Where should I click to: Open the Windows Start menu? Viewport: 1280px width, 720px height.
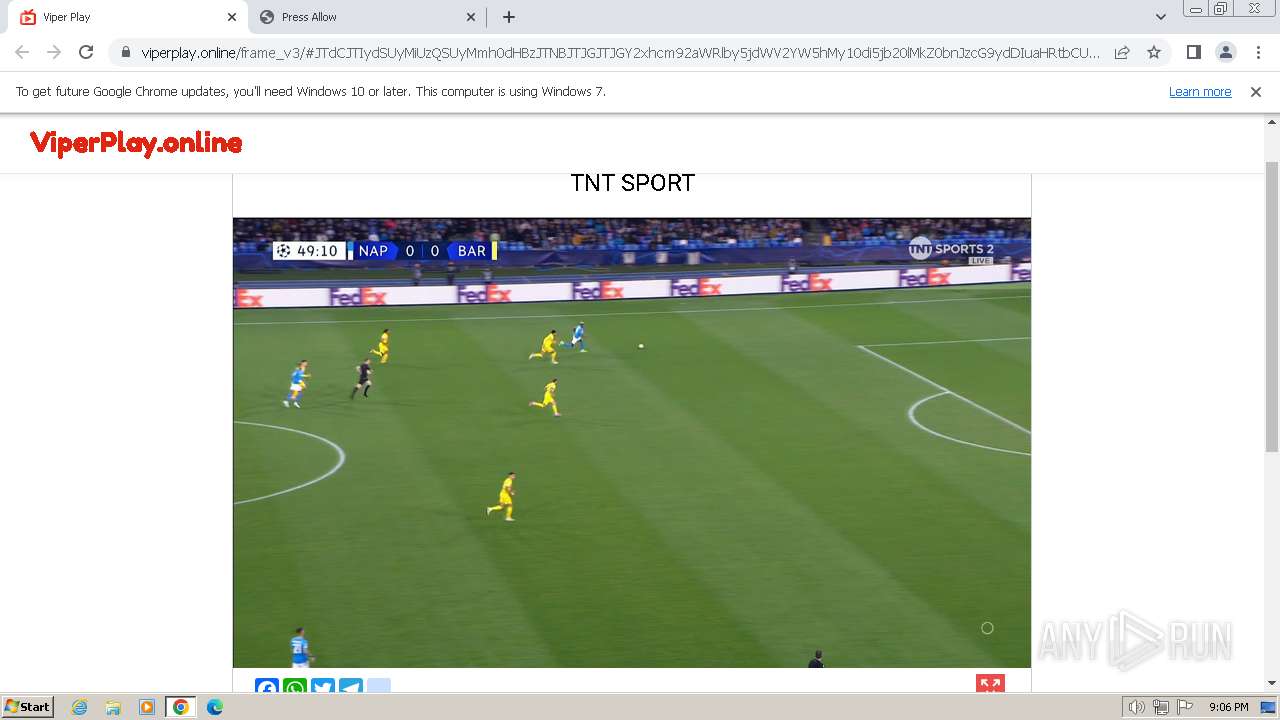tap(27, 707)
